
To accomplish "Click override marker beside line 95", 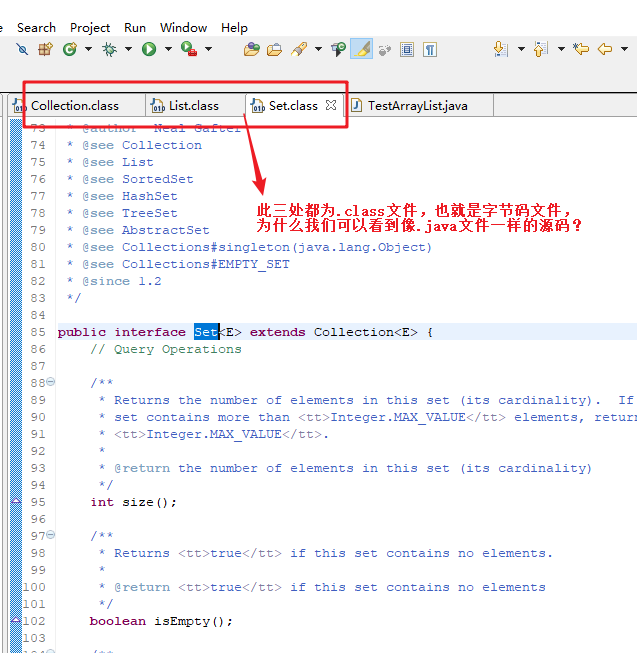I will click(16, 501).
